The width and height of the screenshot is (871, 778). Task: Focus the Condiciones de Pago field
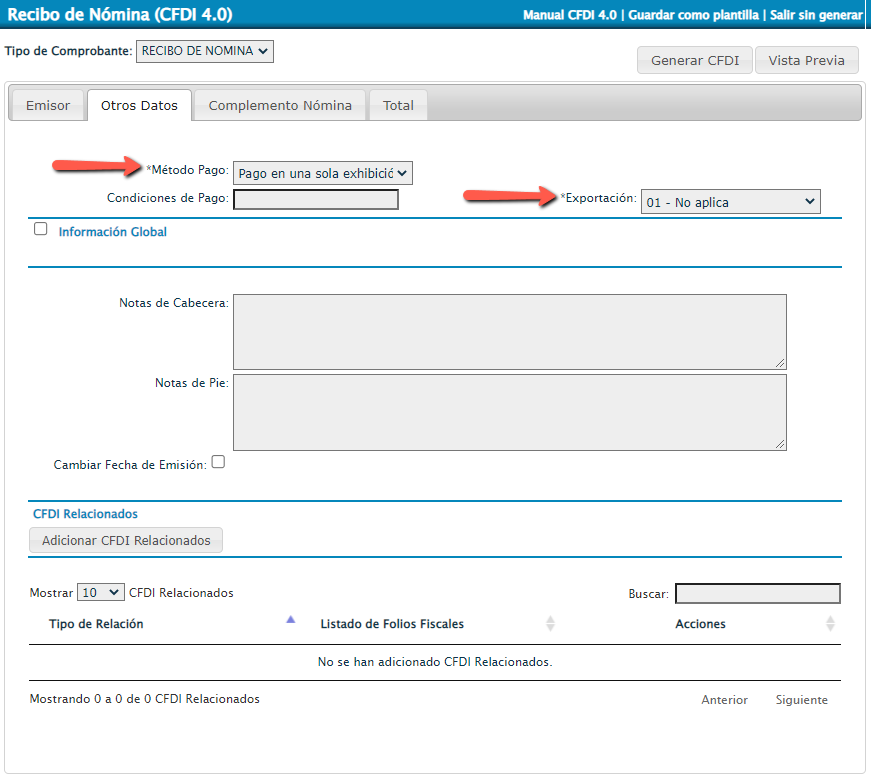point(316,199)
